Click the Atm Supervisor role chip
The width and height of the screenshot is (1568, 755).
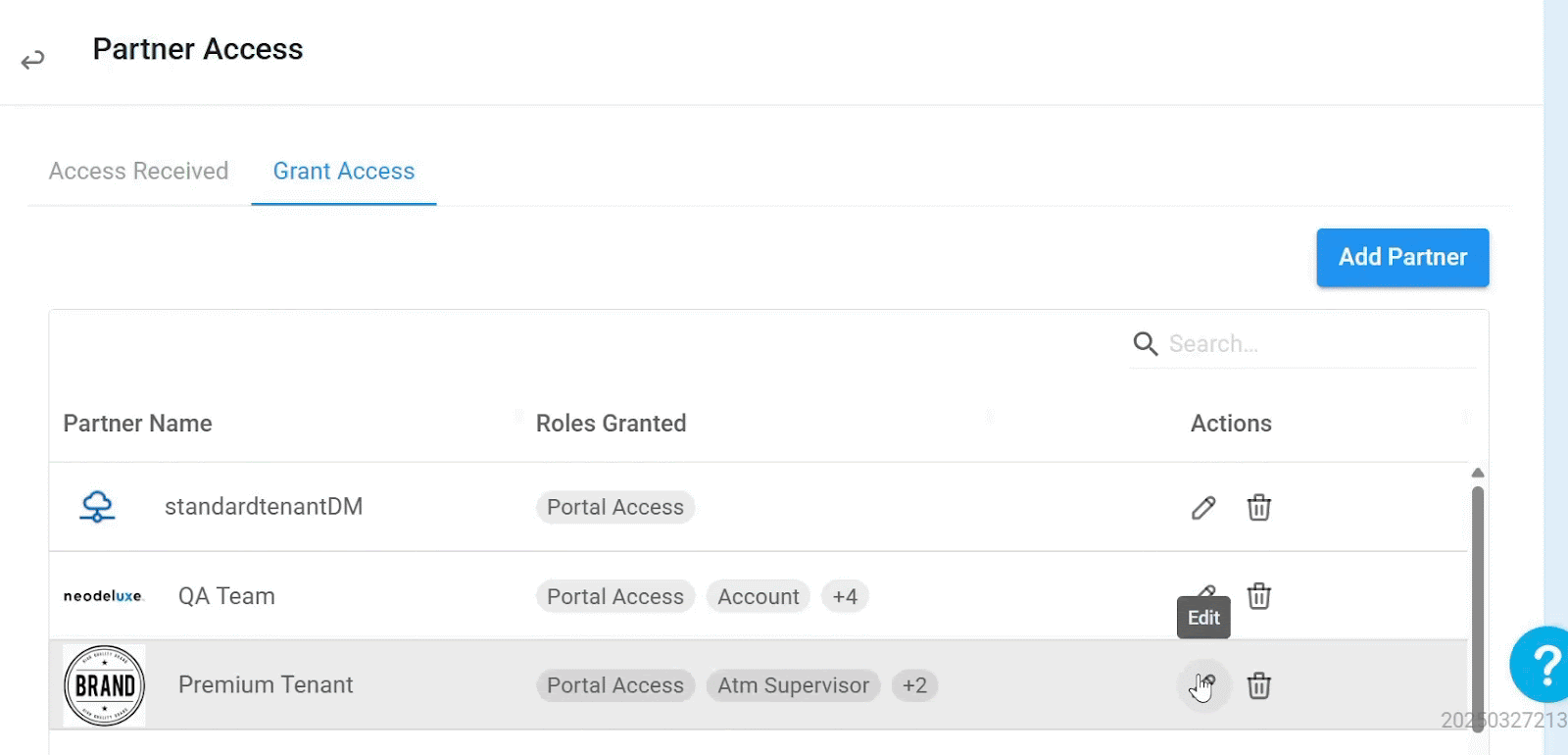click(x=793, y=685)
